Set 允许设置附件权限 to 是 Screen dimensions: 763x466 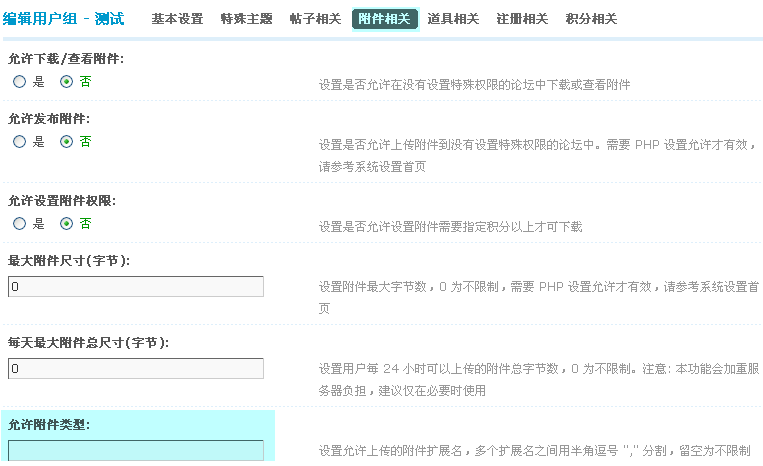pos(20,224)
